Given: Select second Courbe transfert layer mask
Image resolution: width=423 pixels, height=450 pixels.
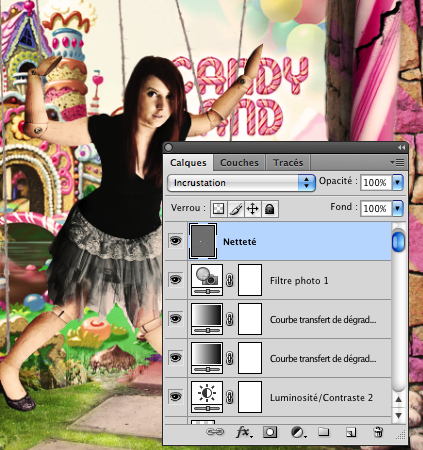Looking at the screenshot, I should coord(250,358).
